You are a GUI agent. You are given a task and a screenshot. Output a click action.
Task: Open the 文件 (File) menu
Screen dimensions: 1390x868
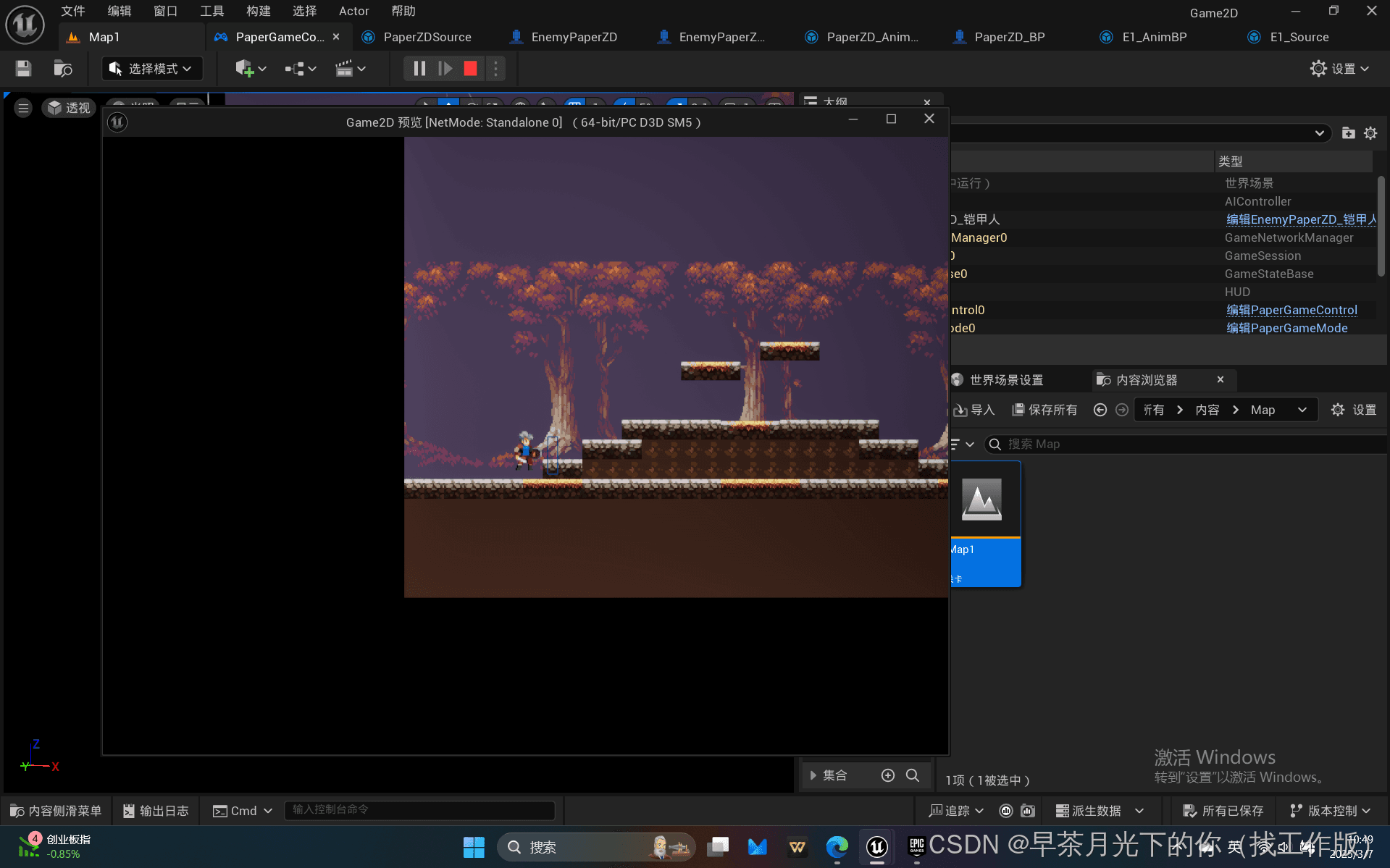(x=72, y=11)
